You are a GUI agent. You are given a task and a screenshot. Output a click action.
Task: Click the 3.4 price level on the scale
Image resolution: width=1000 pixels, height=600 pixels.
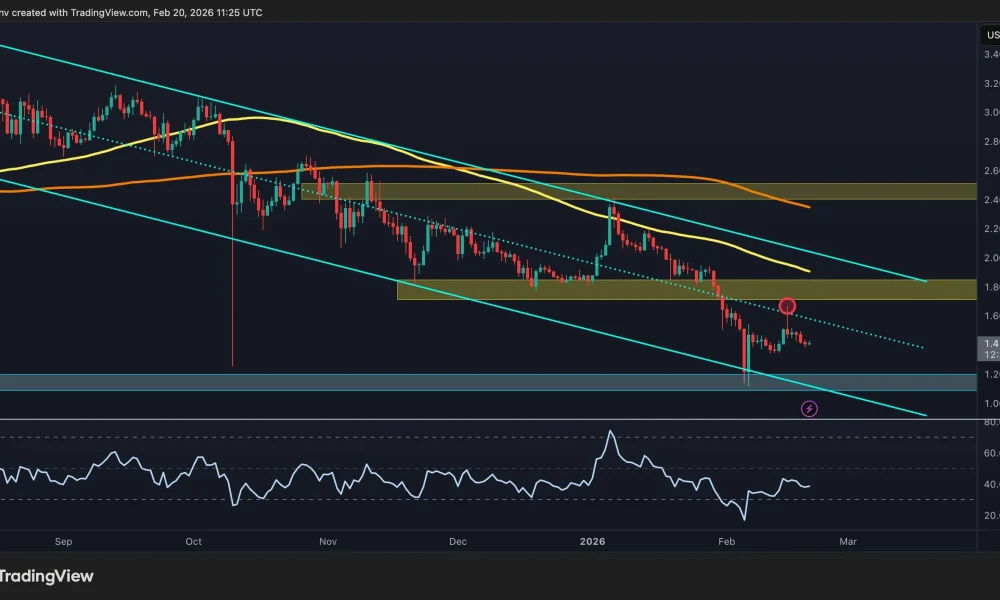pyautogui.click(x=989, y=56)
